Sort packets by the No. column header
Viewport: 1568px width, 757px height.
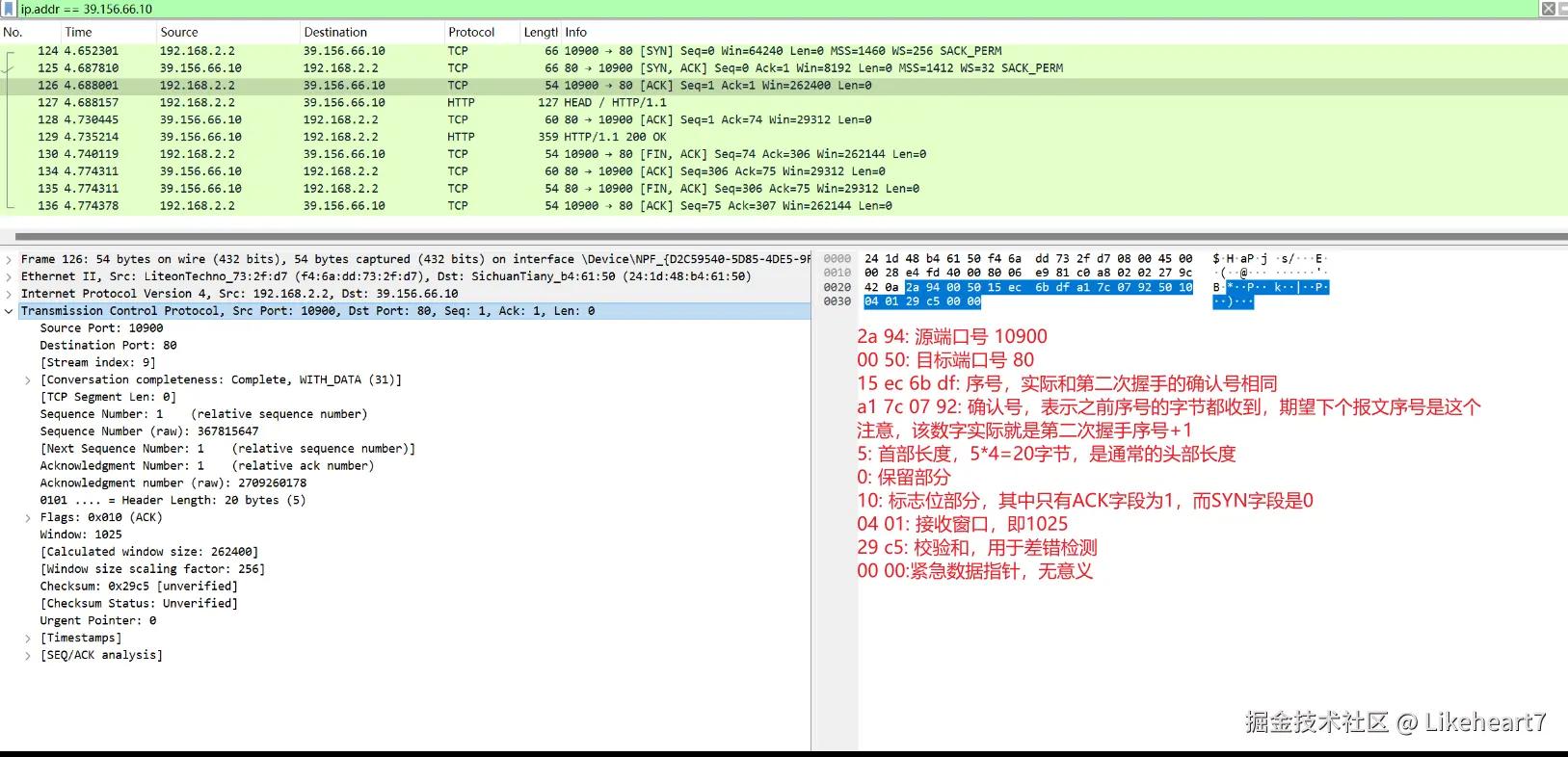pyautogui.click(x=13, y=32)
